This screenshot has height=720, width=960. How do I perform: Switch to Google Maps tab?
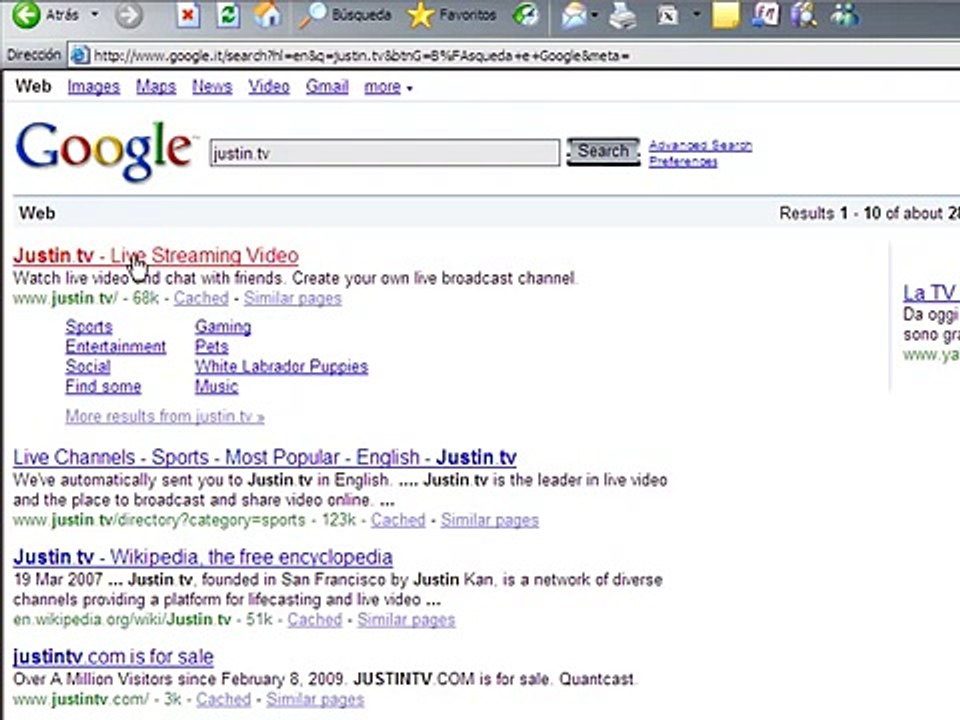coord(156,87)
